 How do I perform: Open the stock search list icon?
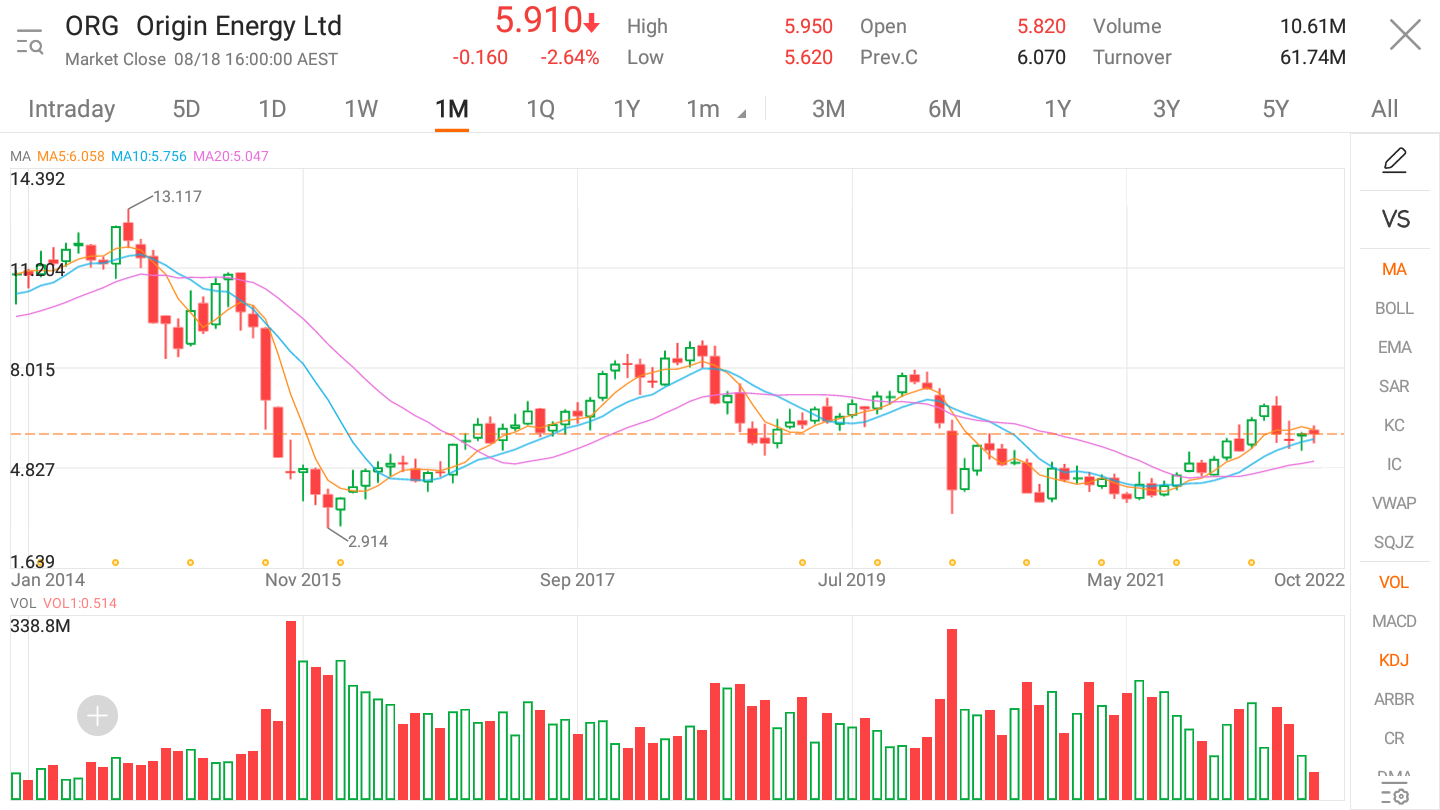coord(30,42)
